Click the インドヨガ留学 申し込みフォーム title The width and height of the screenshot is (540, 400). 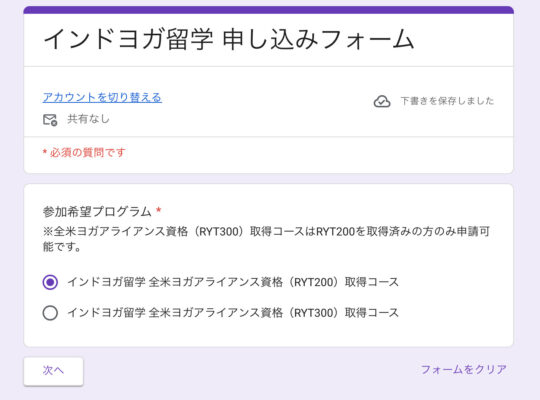[x=229, y=39]
